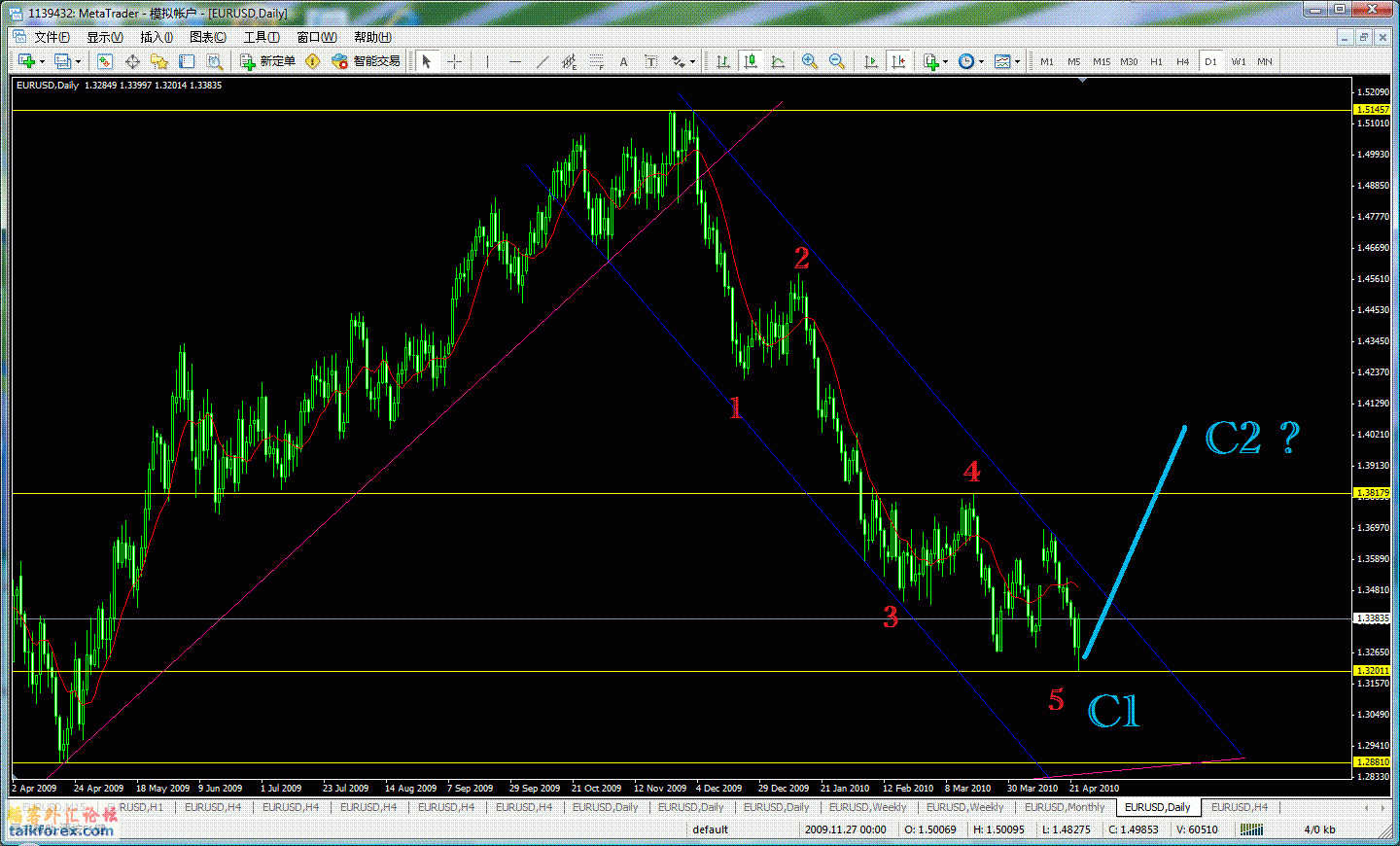The width and height of the screenshot is (1400, 846).
Task: Zoom in on the chart
Action: coord(809,61)
